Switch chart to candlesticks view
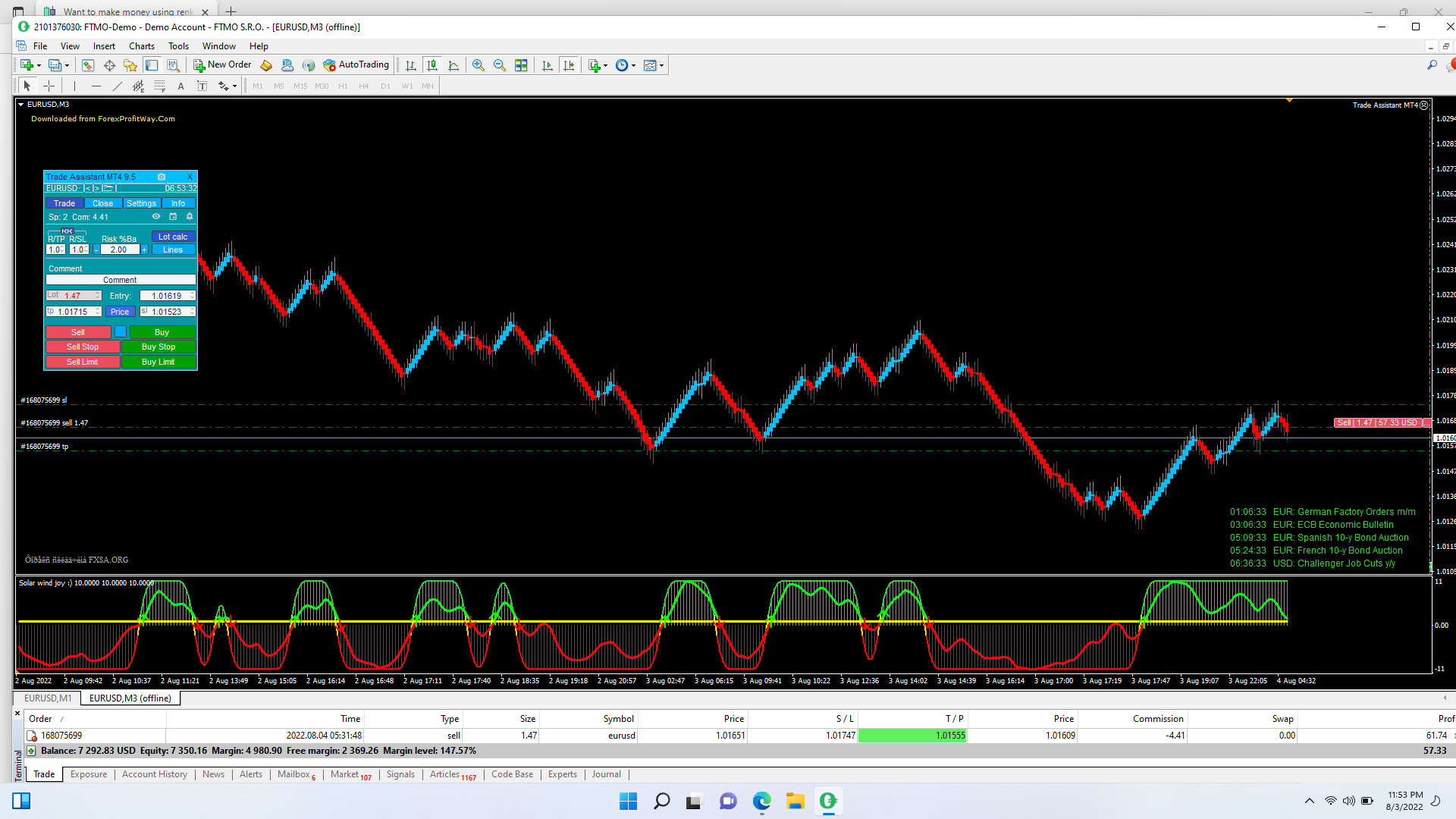The image size is (1456, 819). 432,65
